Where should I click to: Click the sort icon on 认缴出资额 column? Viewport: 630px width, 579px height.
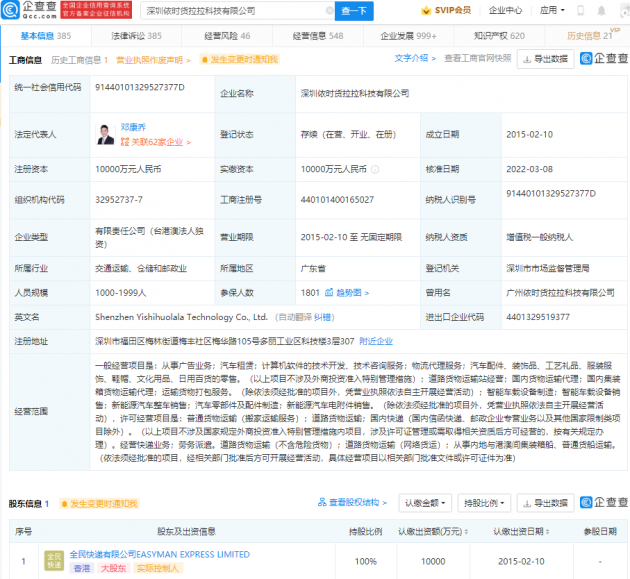click(x=466, y=532)
